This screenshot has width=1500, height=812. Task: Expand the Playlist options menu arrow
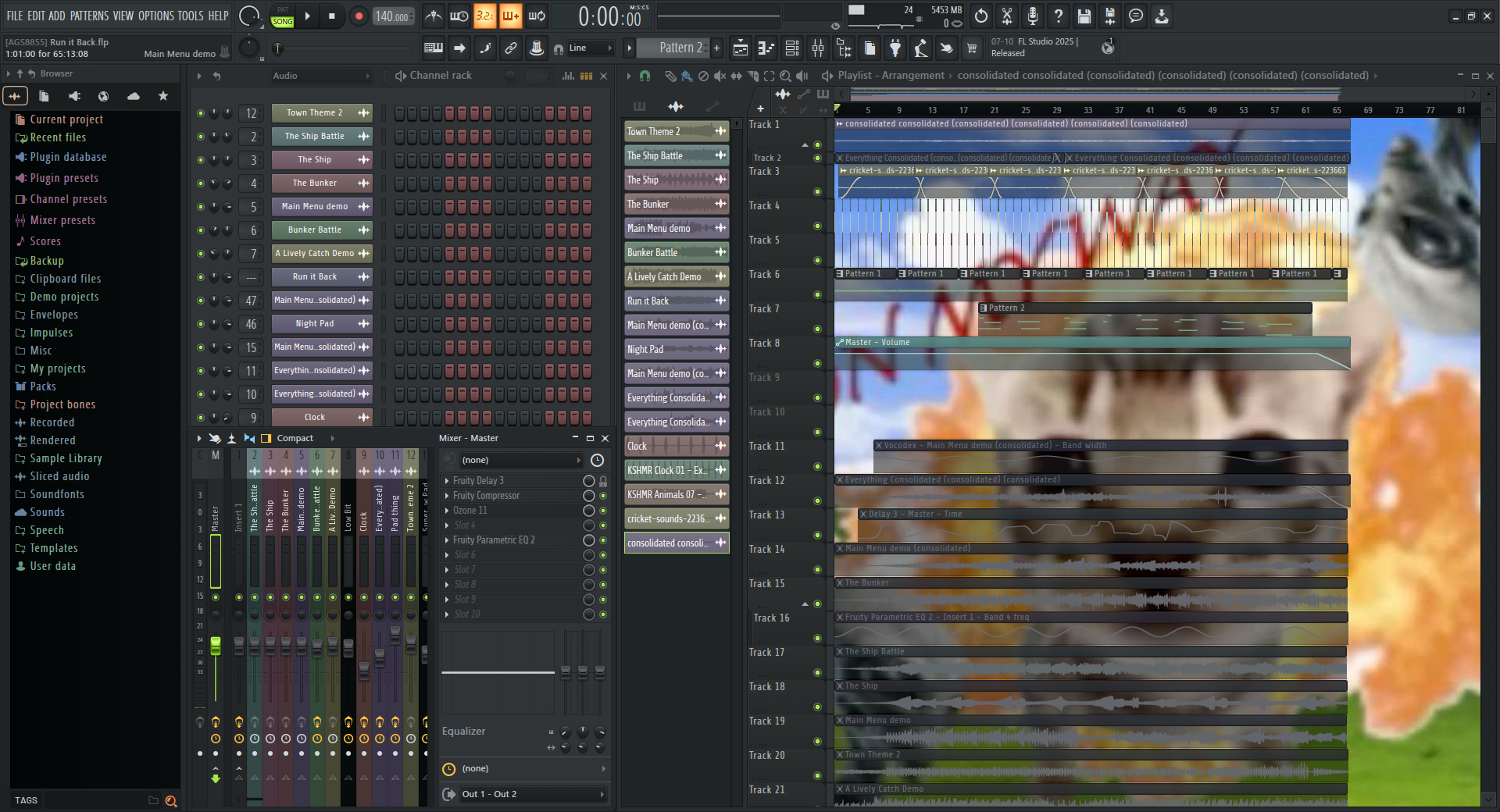(629, 76)
